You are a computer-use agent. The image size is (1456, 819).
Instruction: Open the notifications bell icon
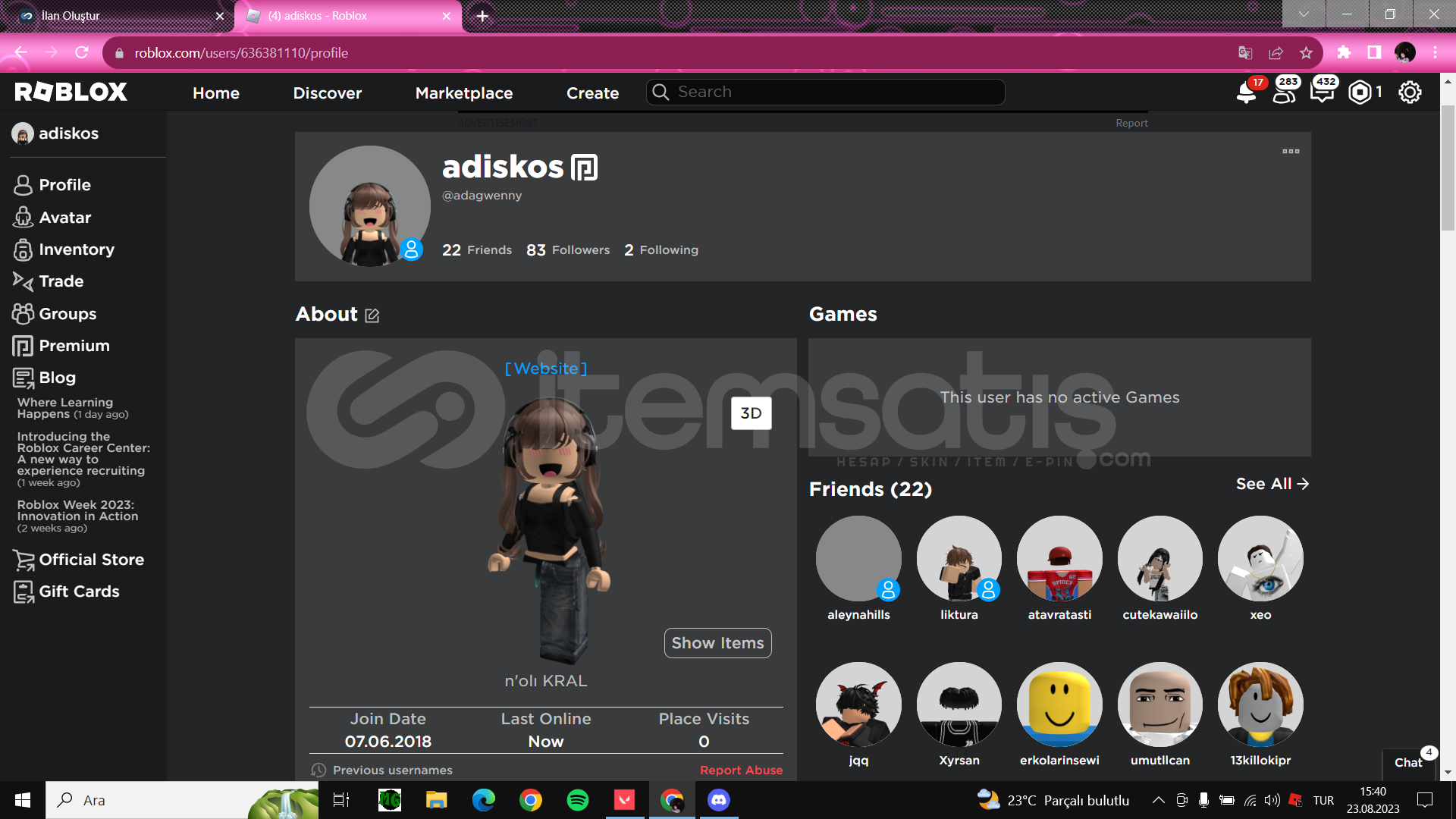pos(1245,93)
